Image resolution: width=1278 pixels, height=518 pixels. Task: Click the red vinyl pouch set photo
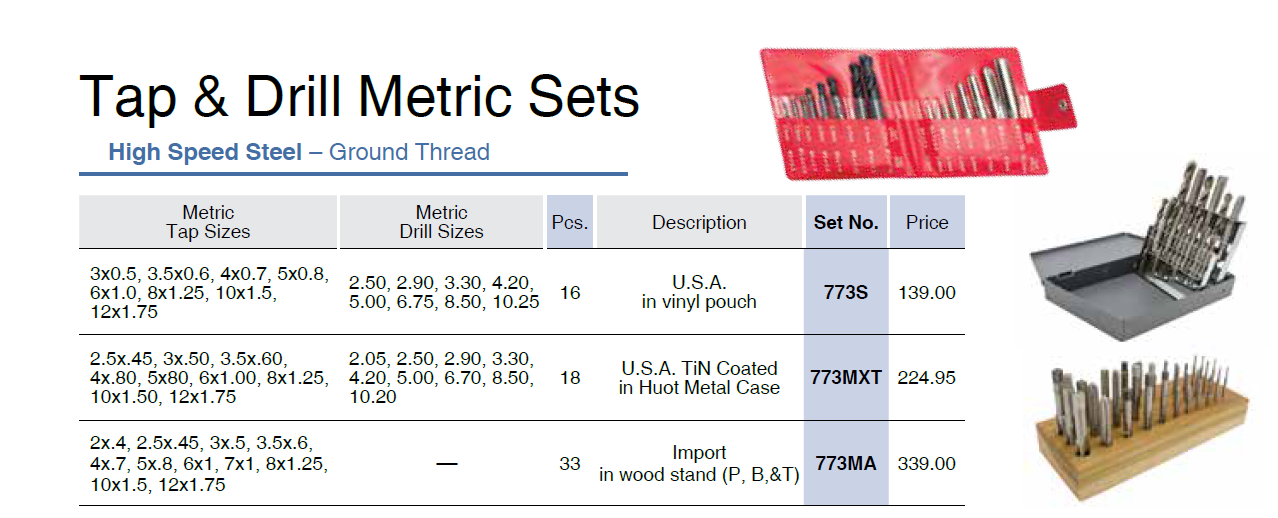click(x=918, y=112)
